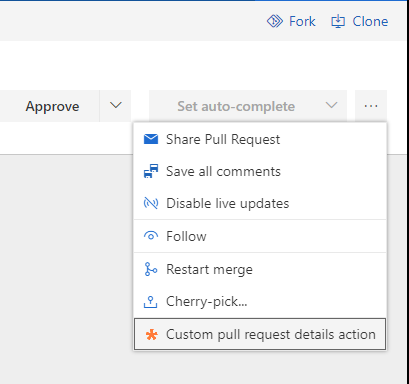Follow this pull request
This screenshot has height=384, width=409.
[x=260, y=236]
